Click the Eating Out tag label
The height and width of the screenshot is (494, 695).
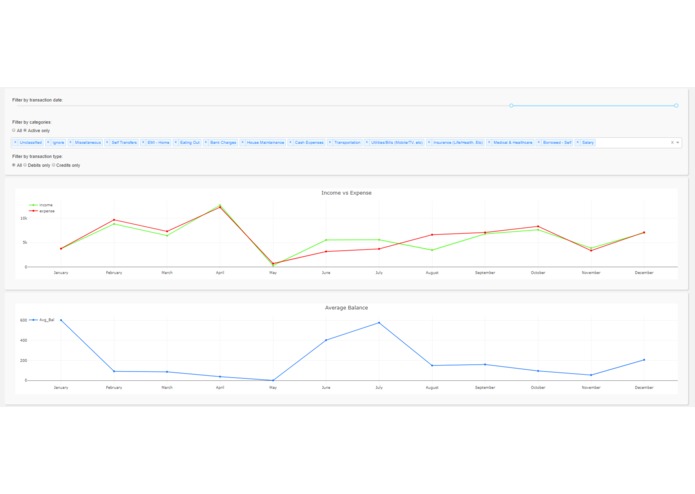pos(190,143)
